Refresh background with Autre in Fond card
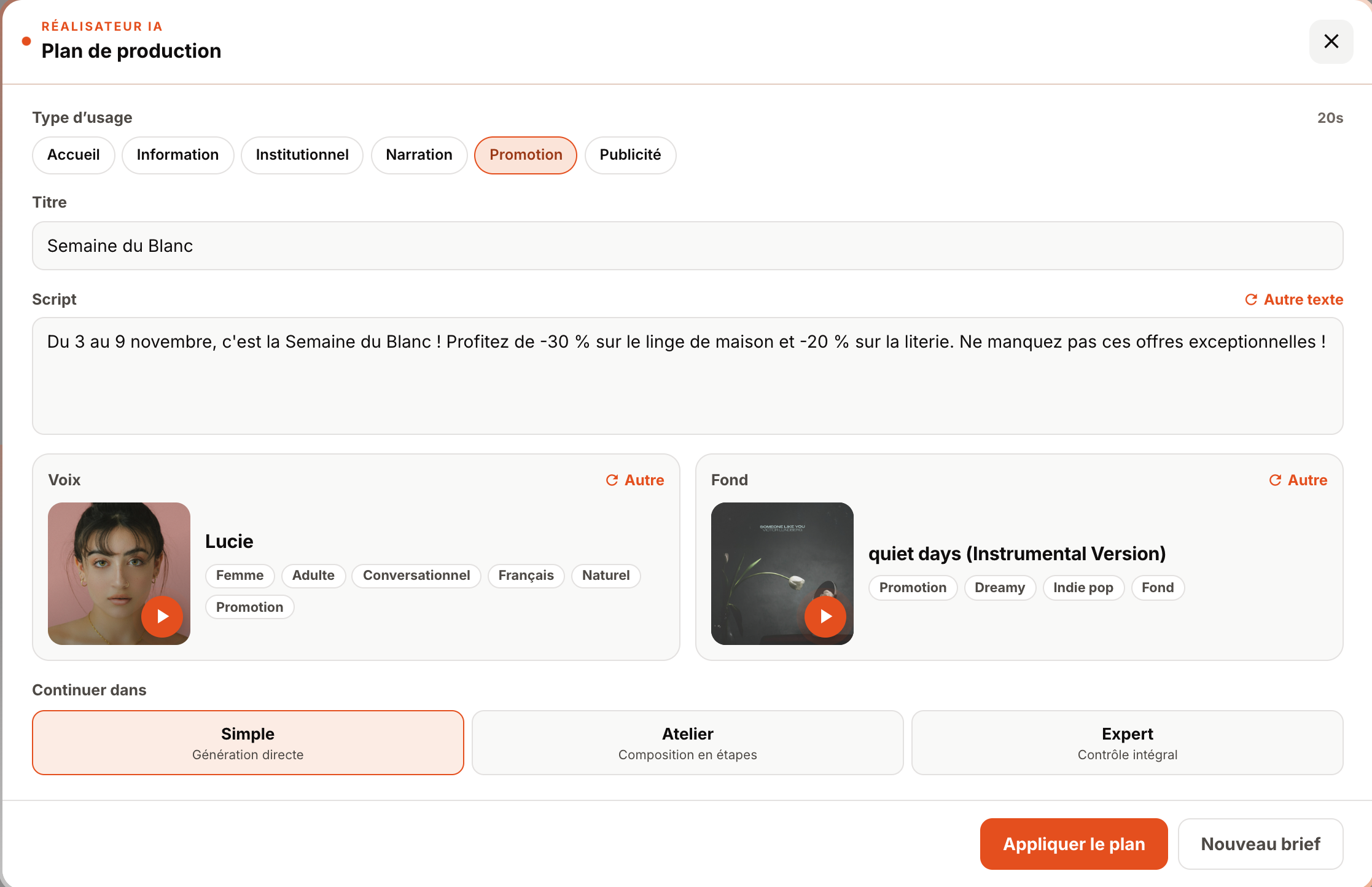This screenshot has width=1372, height=887. (1298, 480)
